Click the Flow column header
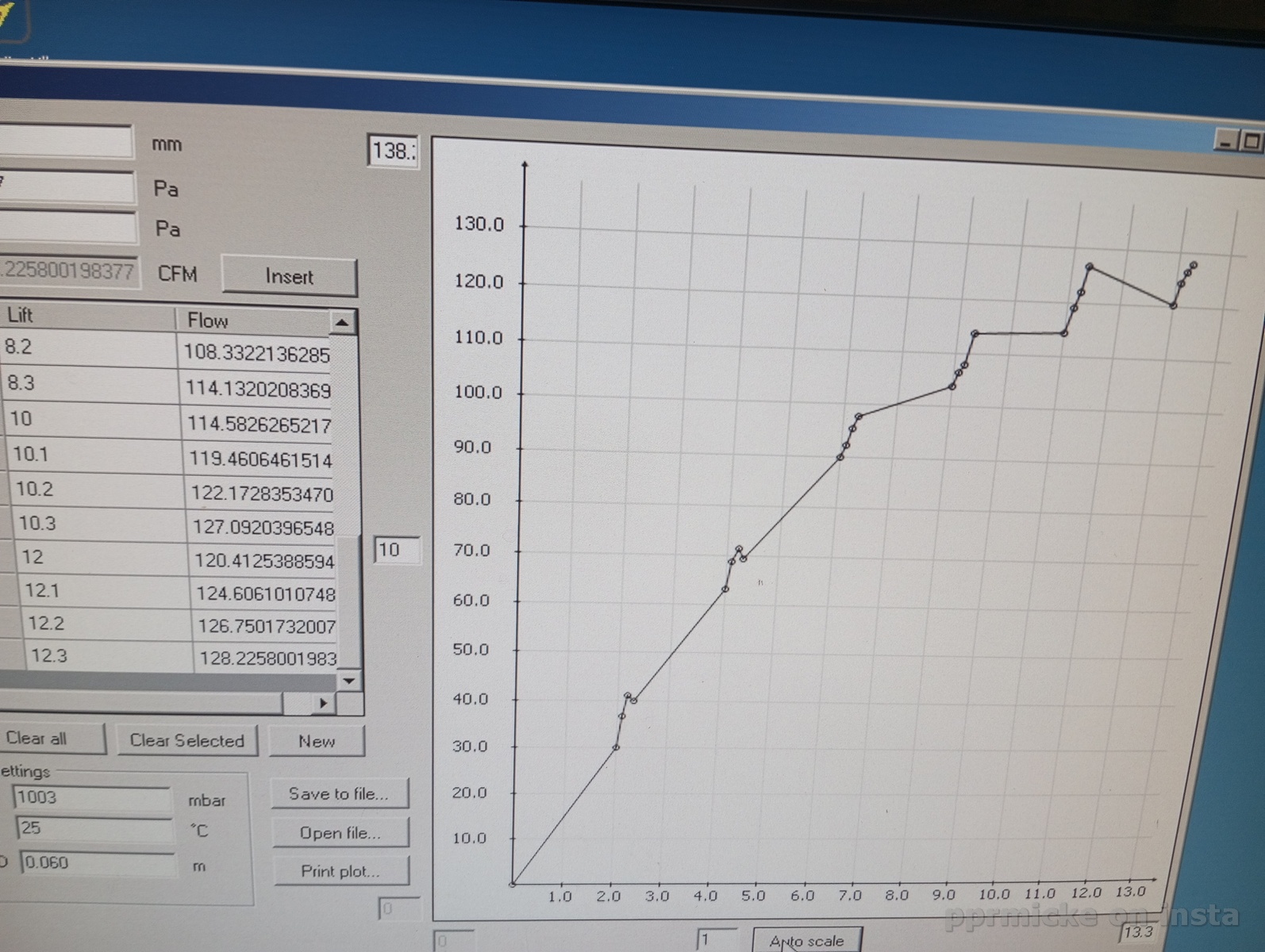This screenshot has width=1265, height=952. [252, 321]
